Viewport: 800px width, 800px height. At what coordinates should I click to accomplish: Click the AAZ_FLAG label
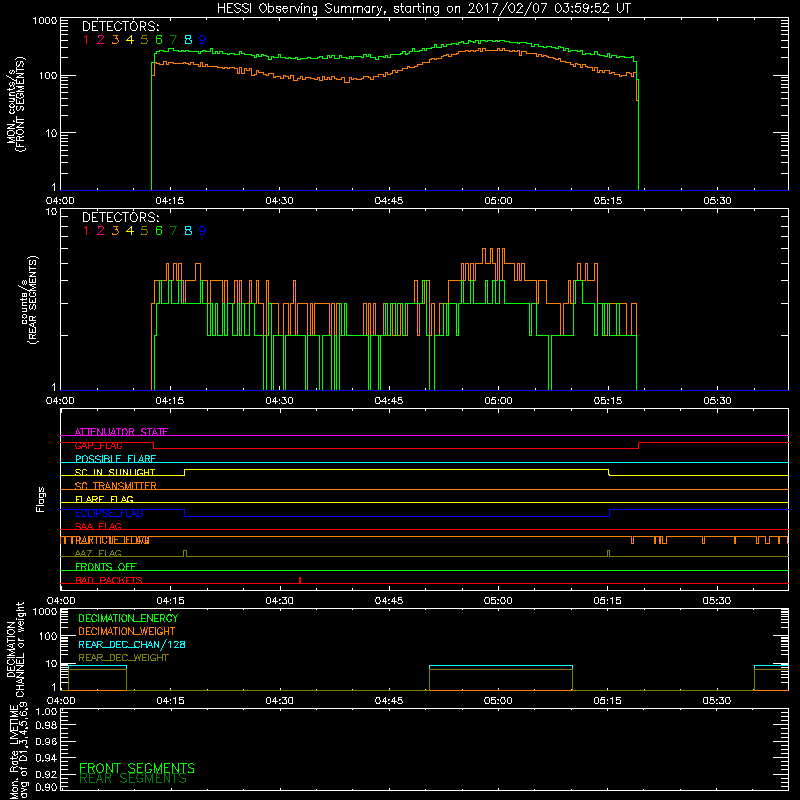pyautogui.click(x=98, y=553)
